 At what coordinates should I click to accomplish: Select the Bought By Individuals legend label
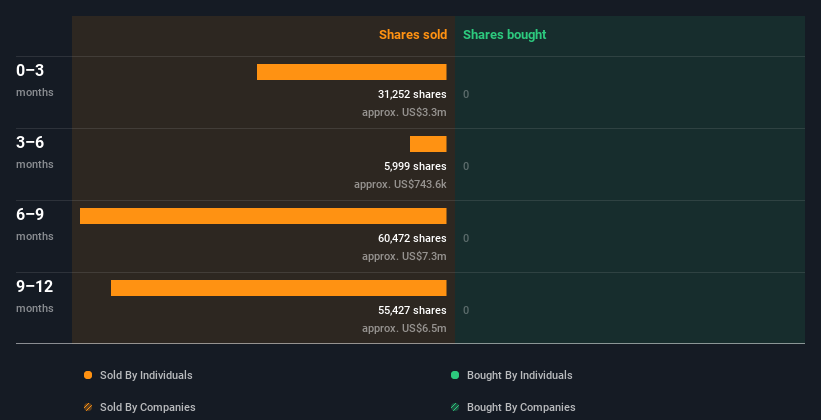[519, 375]
